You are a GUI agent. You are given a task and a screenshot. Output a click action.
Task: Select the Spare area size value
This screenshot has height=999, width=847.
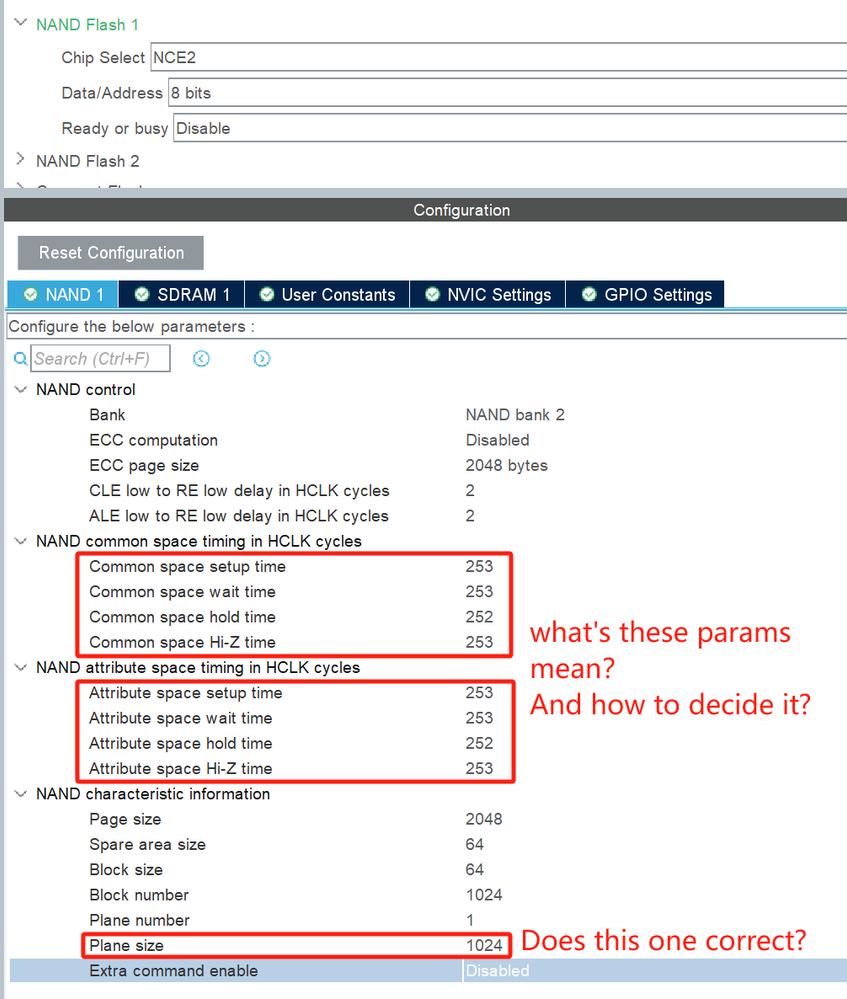click(x=475, y=844)
